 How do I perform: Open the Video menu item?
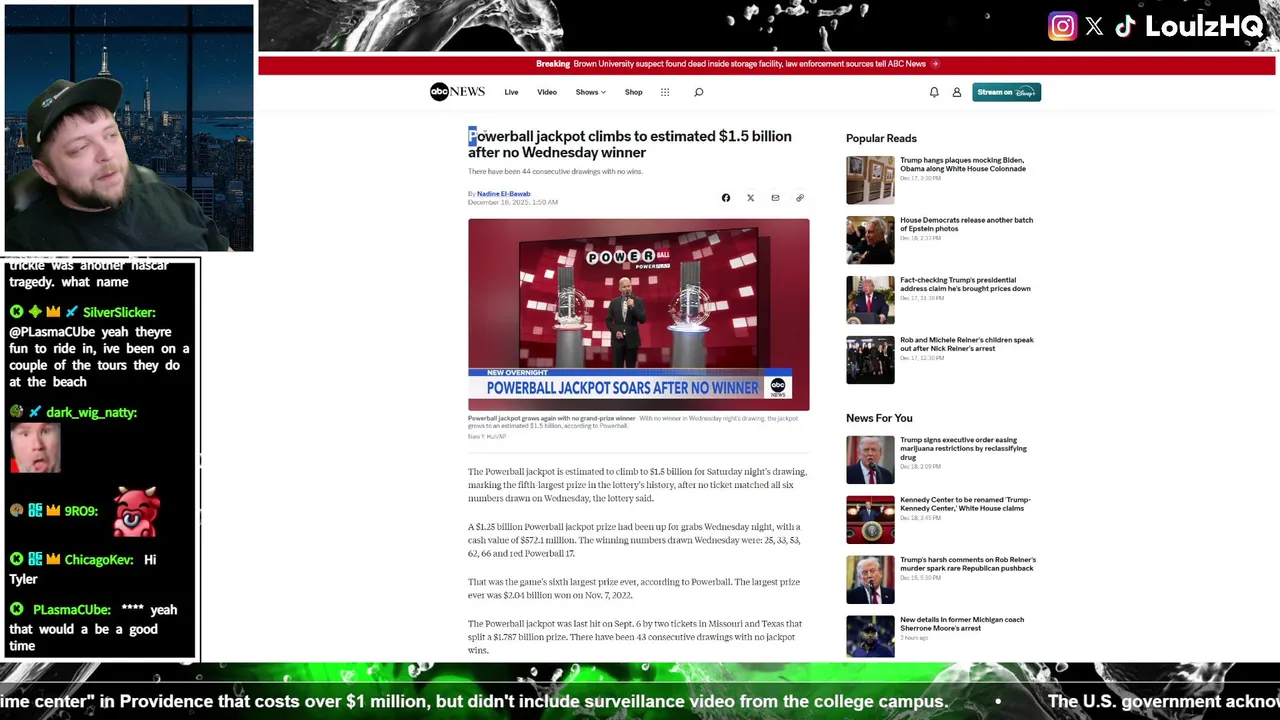[x=547, y=92]
